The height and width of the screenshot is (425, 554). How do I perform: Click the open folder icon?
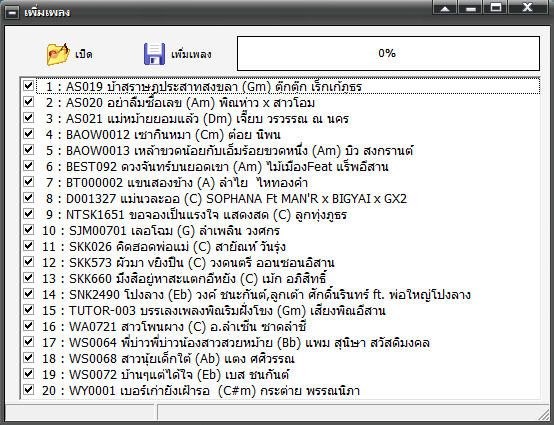(x=58, y=54)
